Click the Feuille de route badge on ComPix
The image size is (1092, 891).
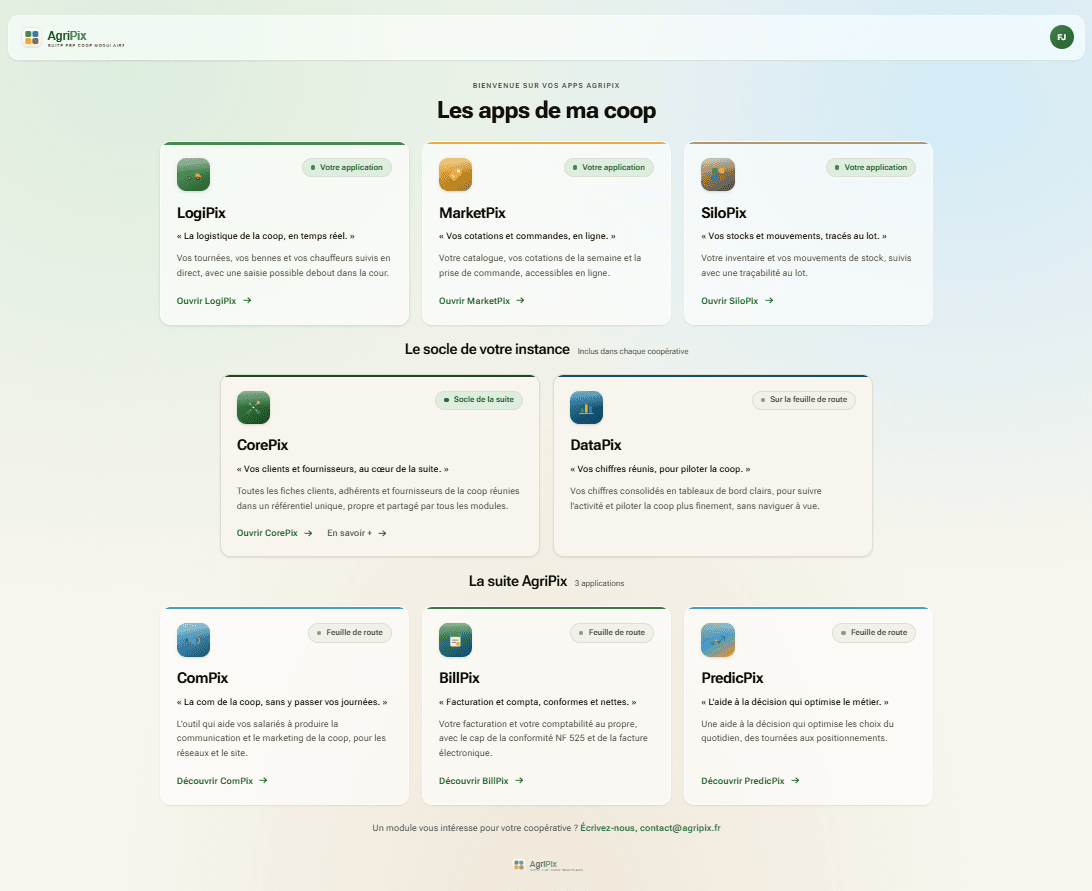350,633
